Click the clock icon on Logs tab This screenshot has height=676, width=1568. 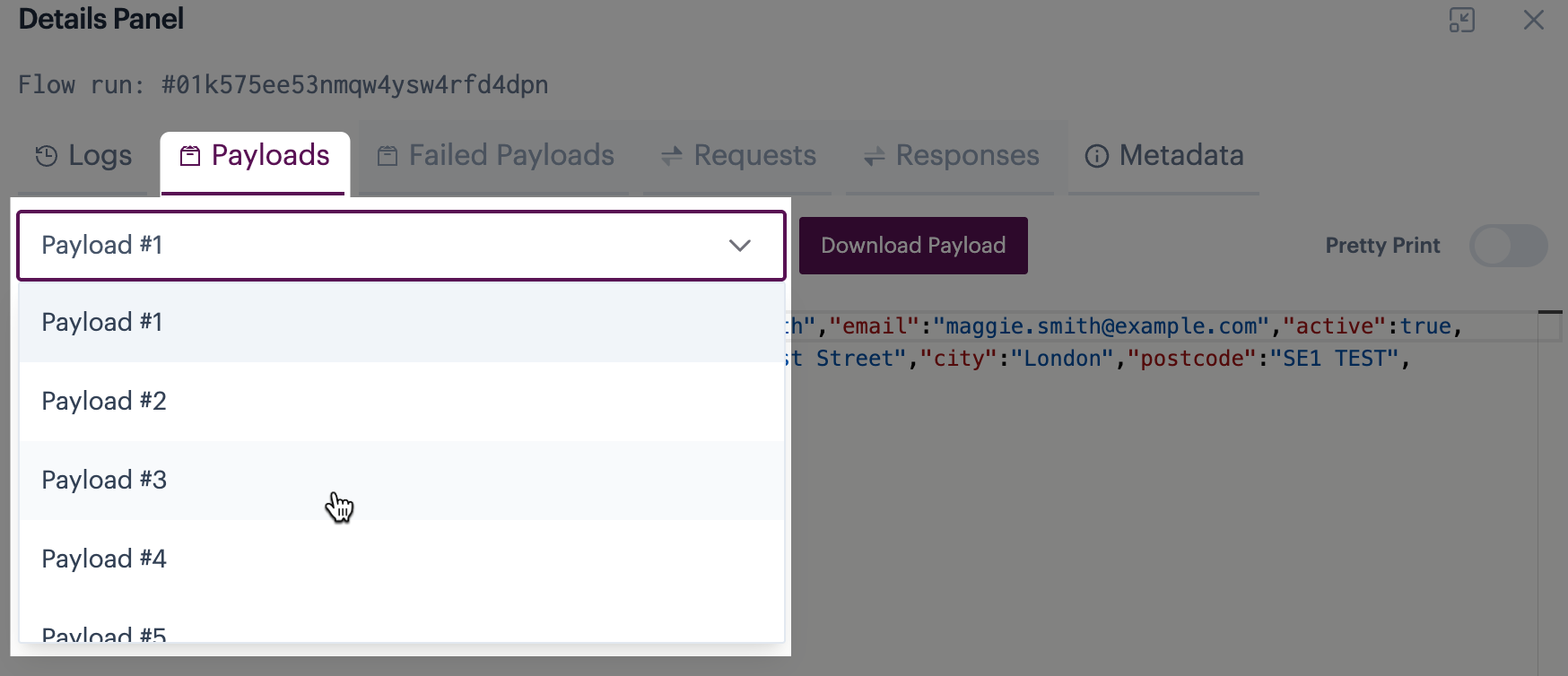coord(47,156)
